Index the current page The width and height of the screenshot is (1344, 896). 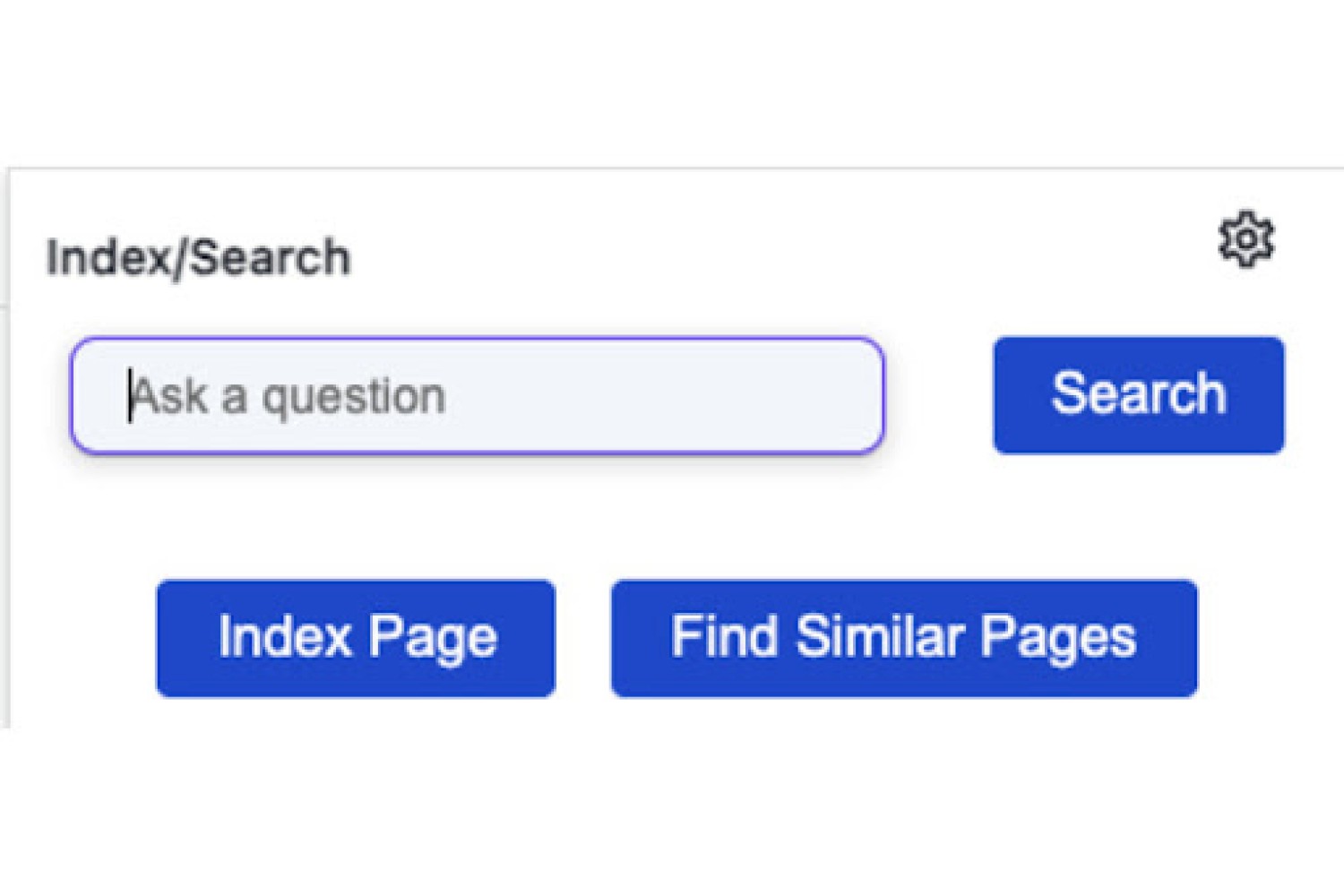click(x=356, y=638)
